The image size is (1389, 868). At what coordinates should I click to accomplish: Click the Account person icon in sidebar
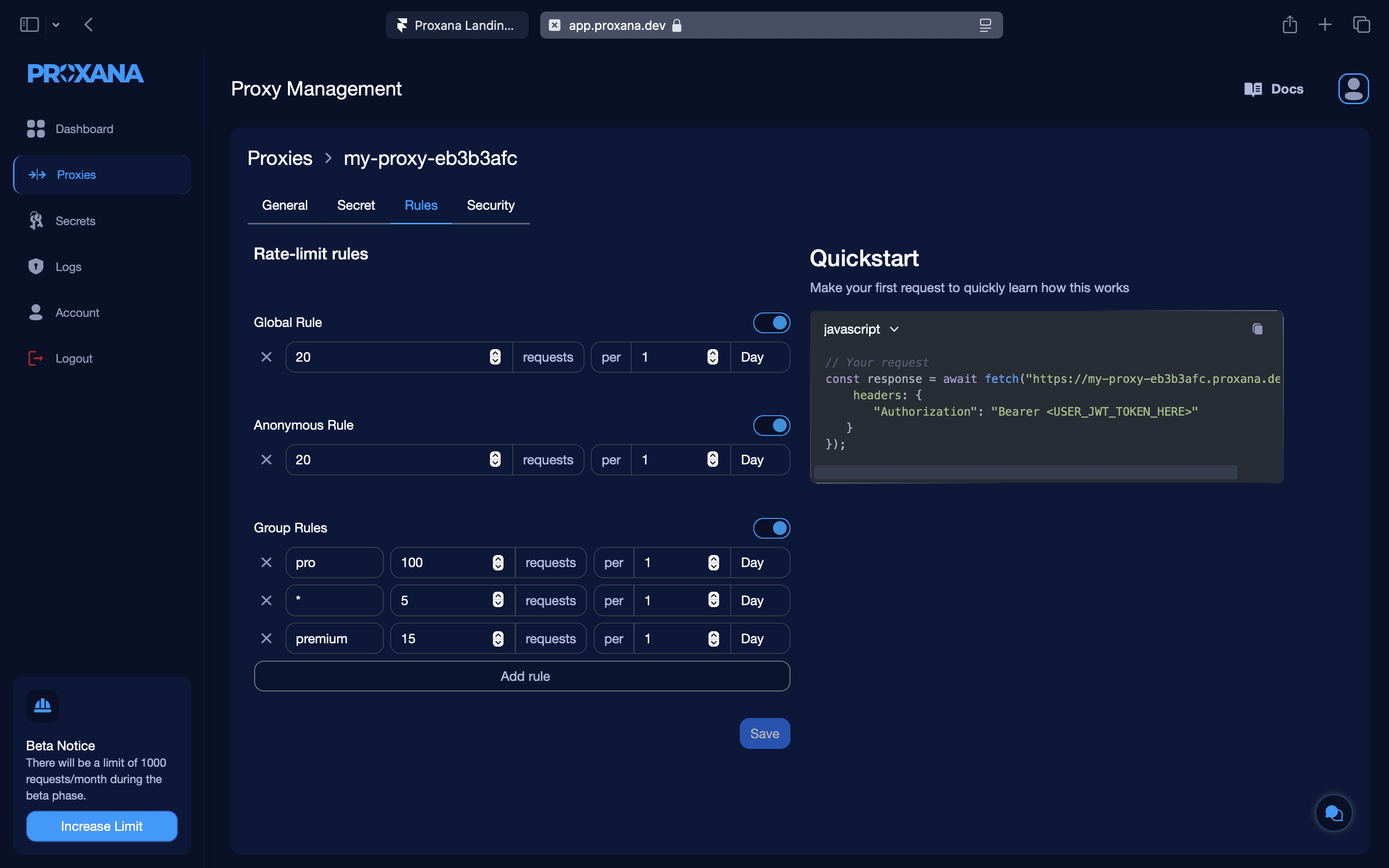36,312
